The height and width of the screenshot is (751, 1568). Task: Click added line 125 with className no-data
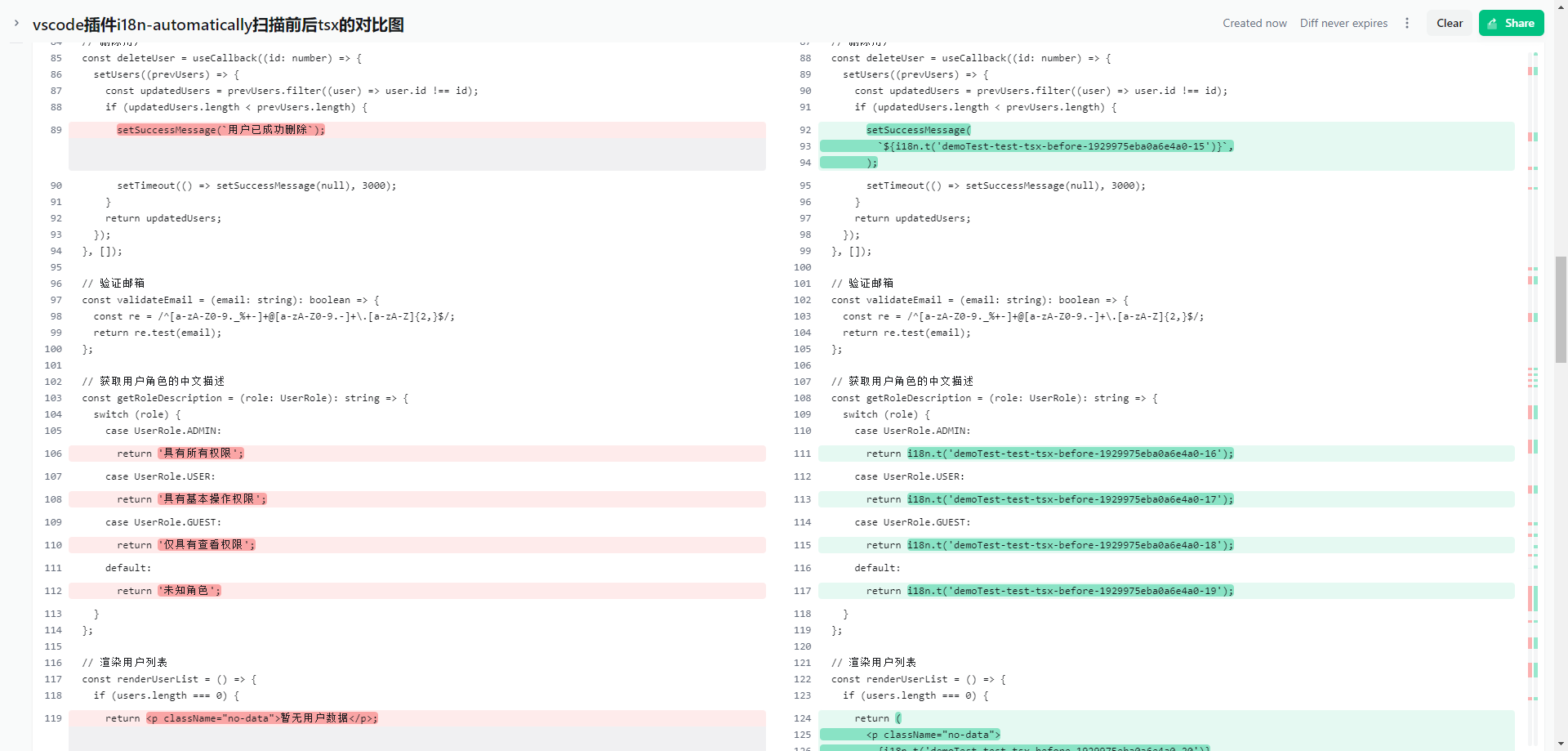coord(933,735)
